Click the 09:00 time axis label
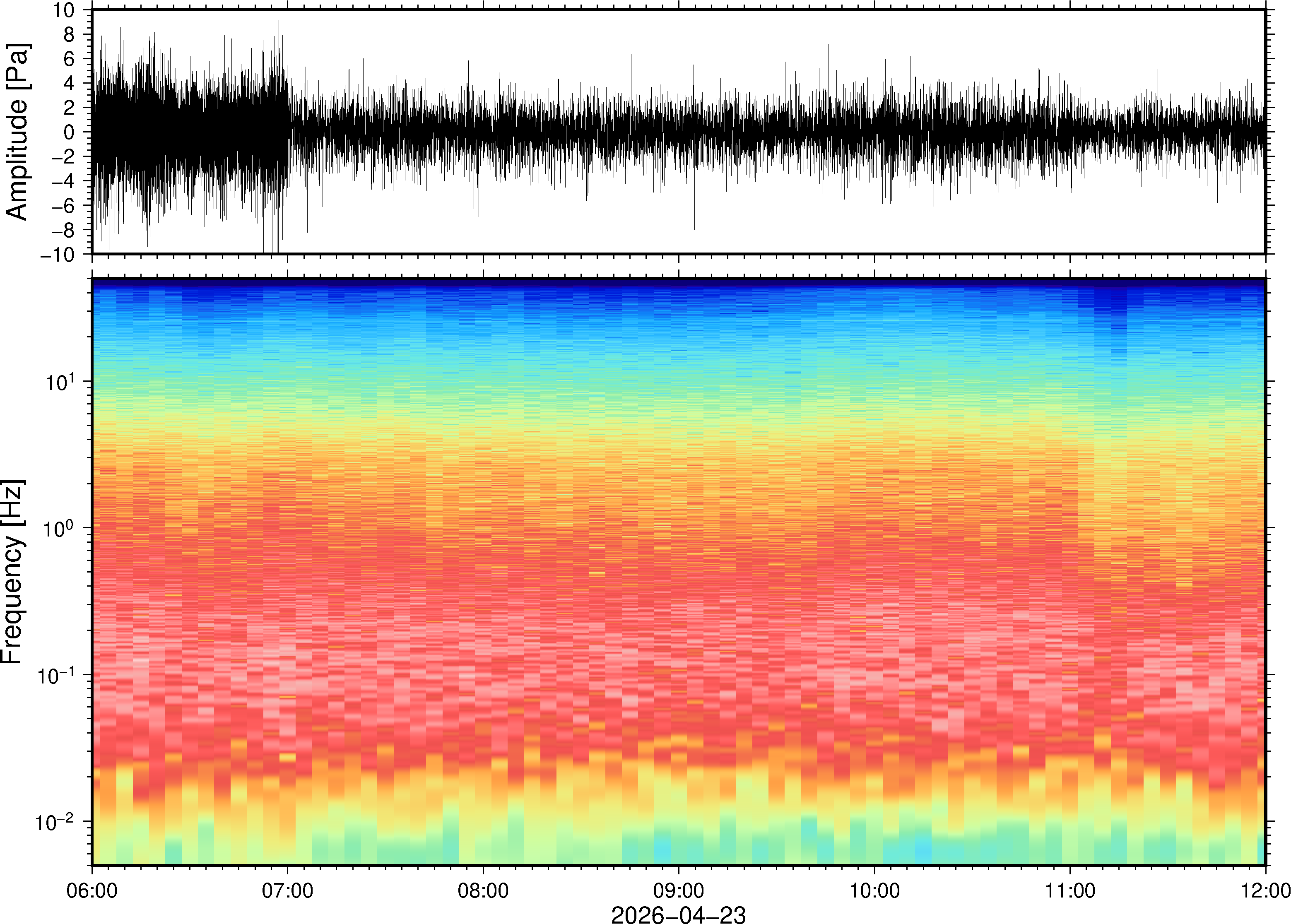The height and width of the screenshot is (924, 1291). point(678,890)
